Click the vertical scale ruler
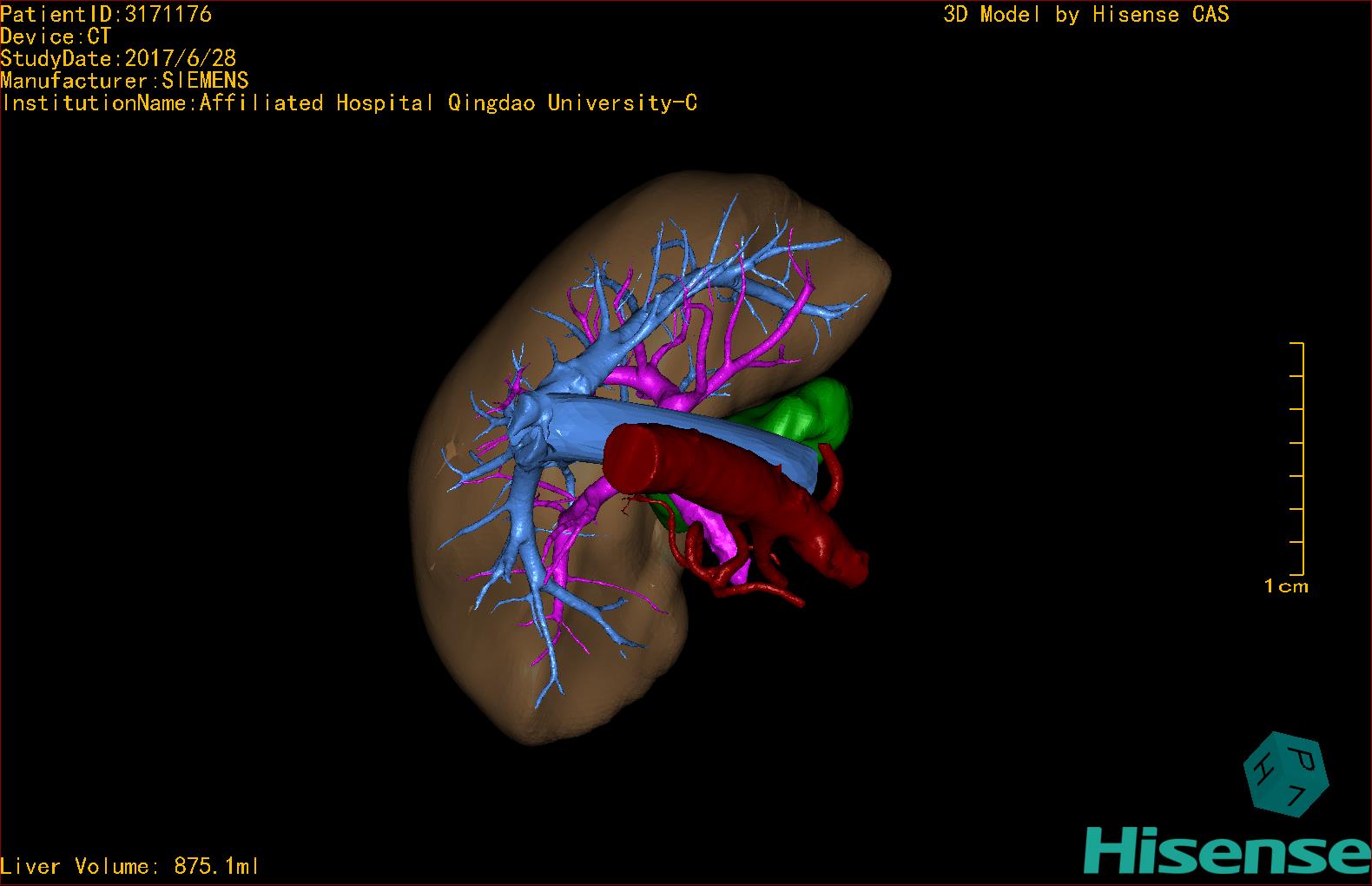 pyautogui.click(x=1298, y=459)
